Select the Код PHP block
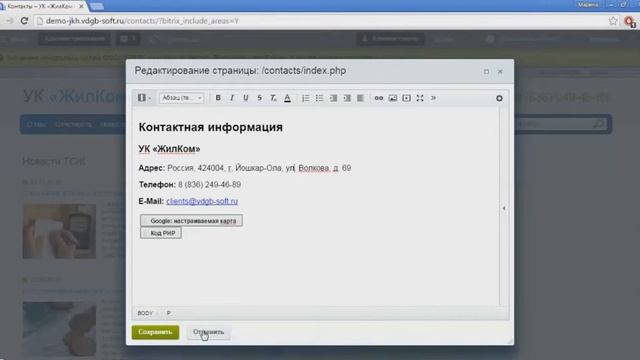 (x=161, y=233)
